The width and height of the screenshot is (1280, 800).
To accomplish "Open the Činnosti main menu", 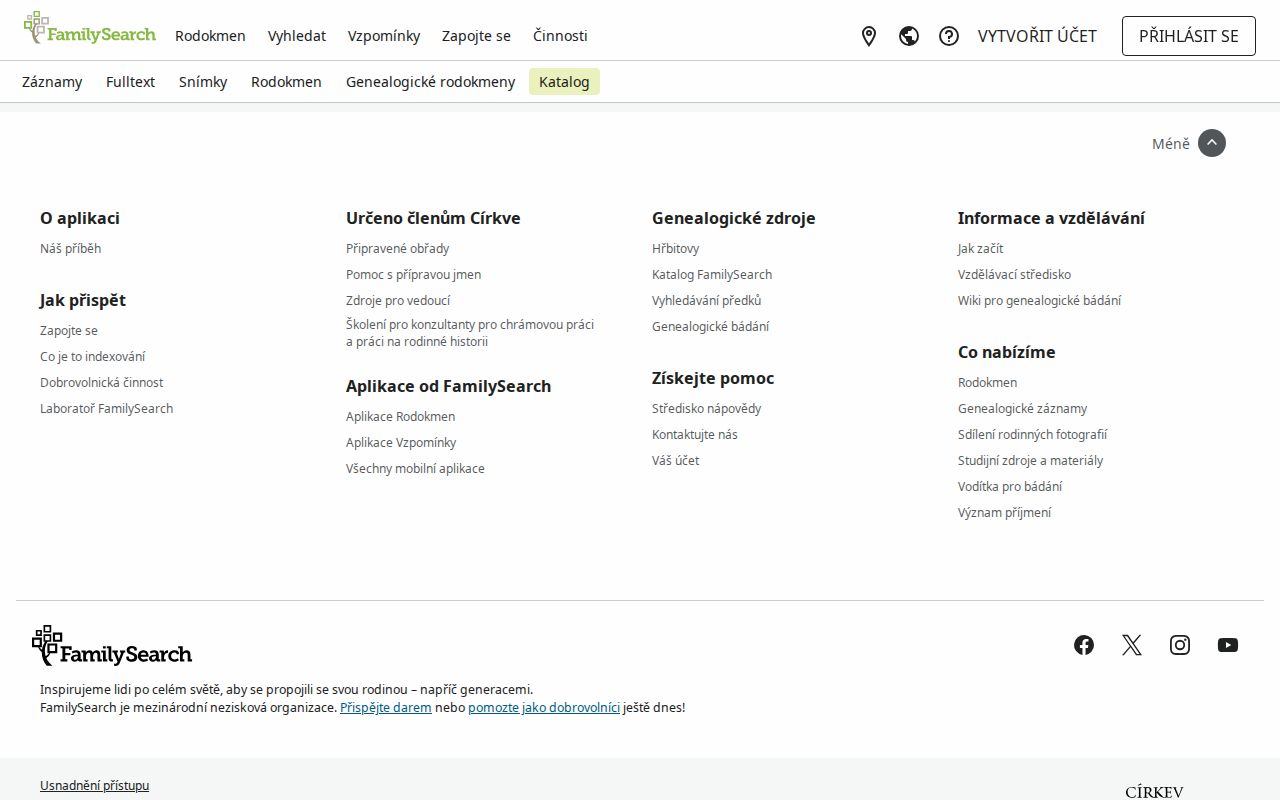I will coord(560,36).
